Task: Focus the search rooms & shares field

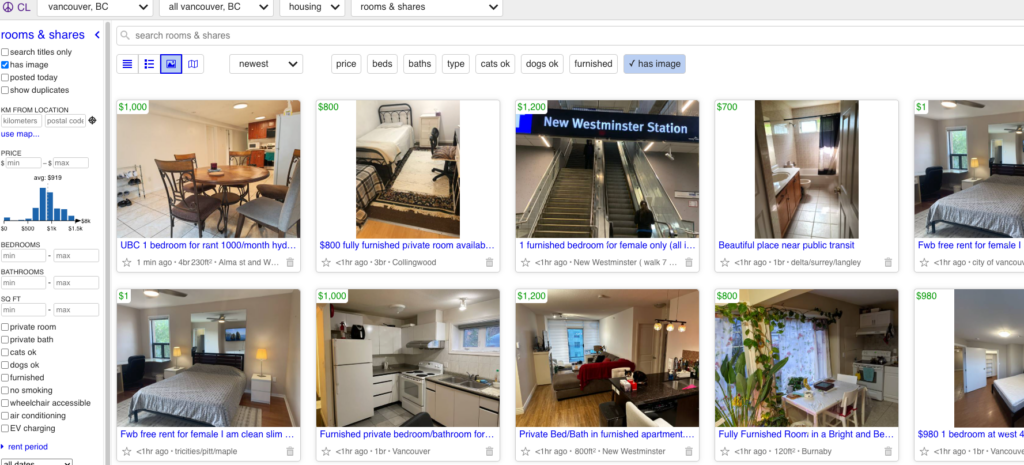Action: click(x=568, y=35)
